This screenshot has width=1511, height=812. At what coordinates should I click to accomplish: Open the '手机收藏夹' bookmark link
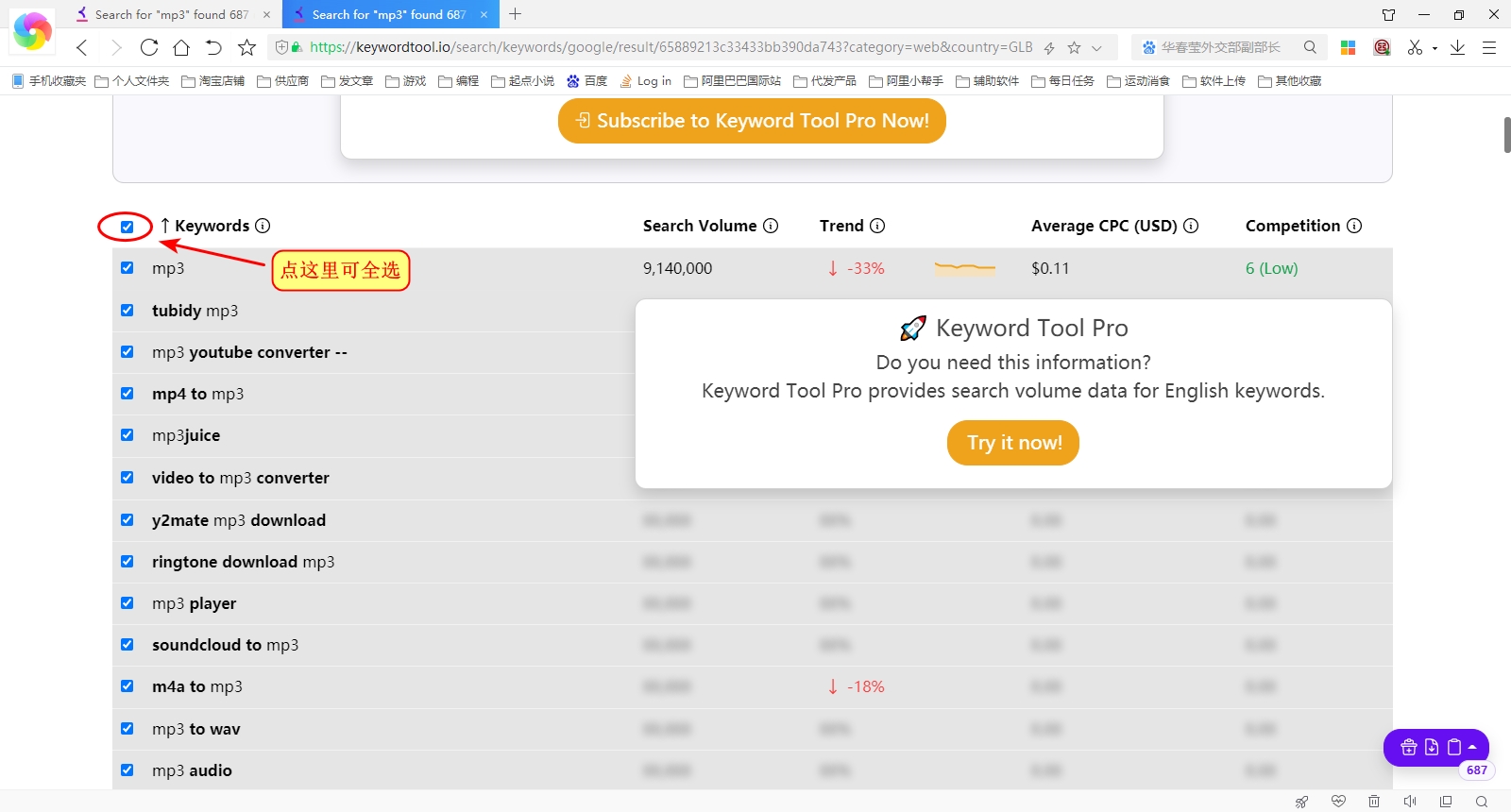(x=49, y=81)
